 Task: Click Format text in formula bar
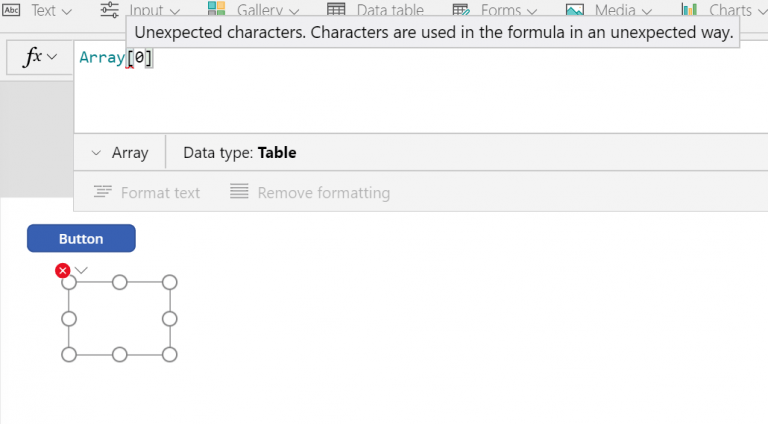click(x=147, y=192)
